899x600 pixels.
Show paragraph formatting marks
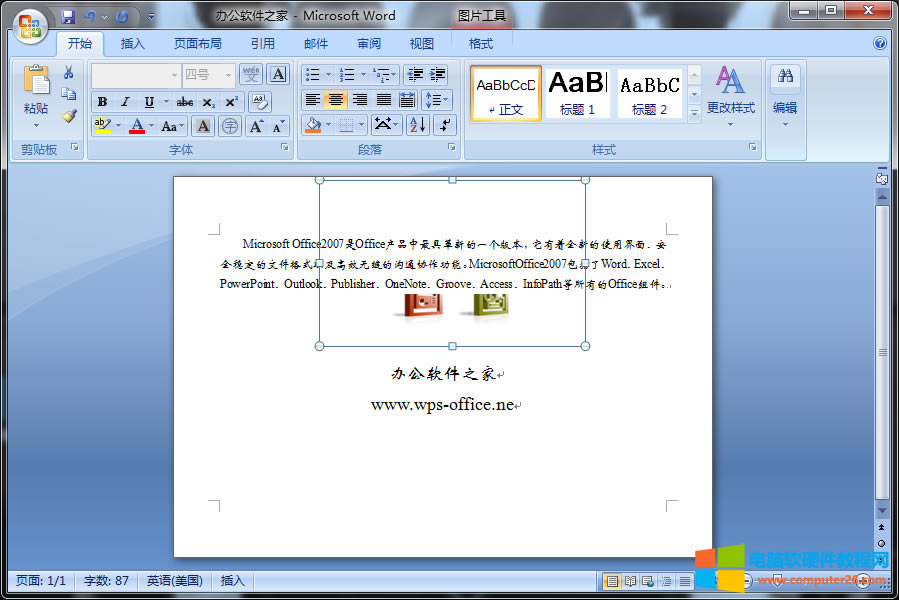click(444, 125)
